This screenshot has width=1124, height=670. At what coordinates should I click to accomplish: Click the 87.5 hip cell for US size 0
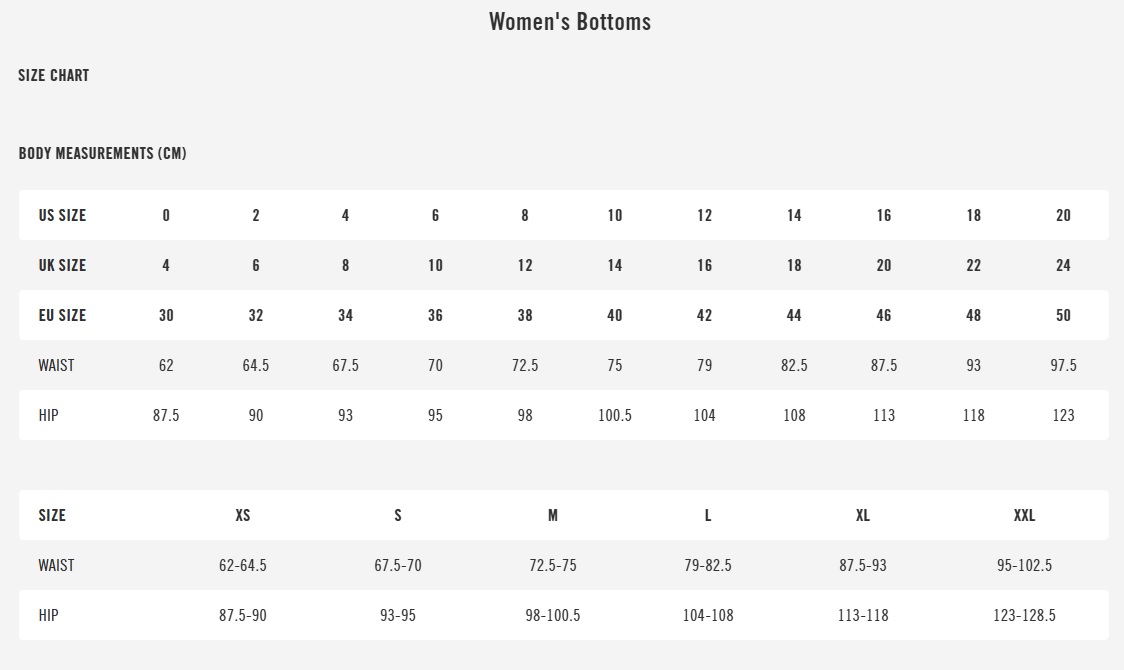pyautogui.click(x=166, y=415)
